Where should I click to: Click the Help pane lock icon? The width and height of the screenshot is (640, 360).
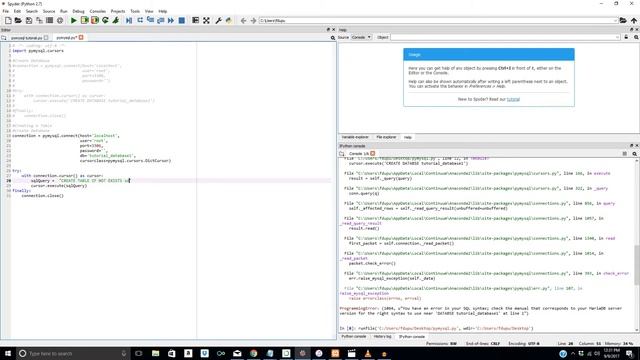(x=626, y=37)
